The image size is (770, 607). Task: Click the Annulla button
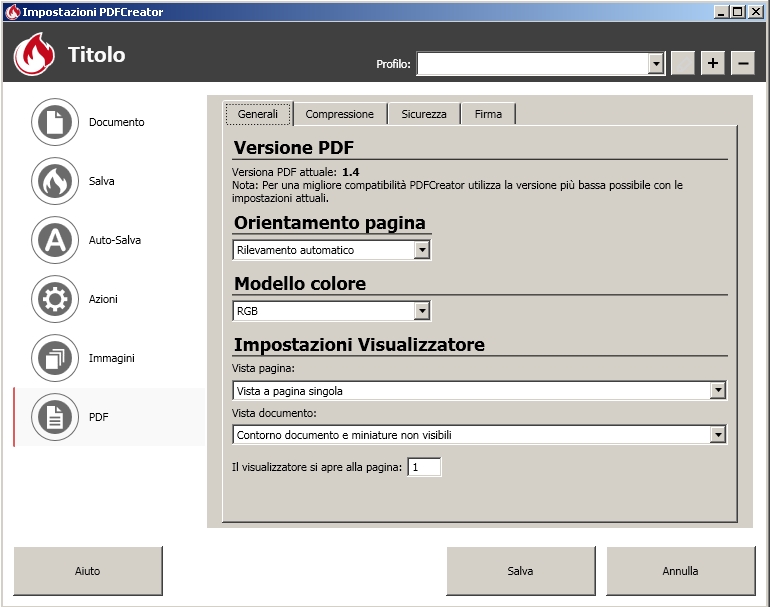[681, 571]
